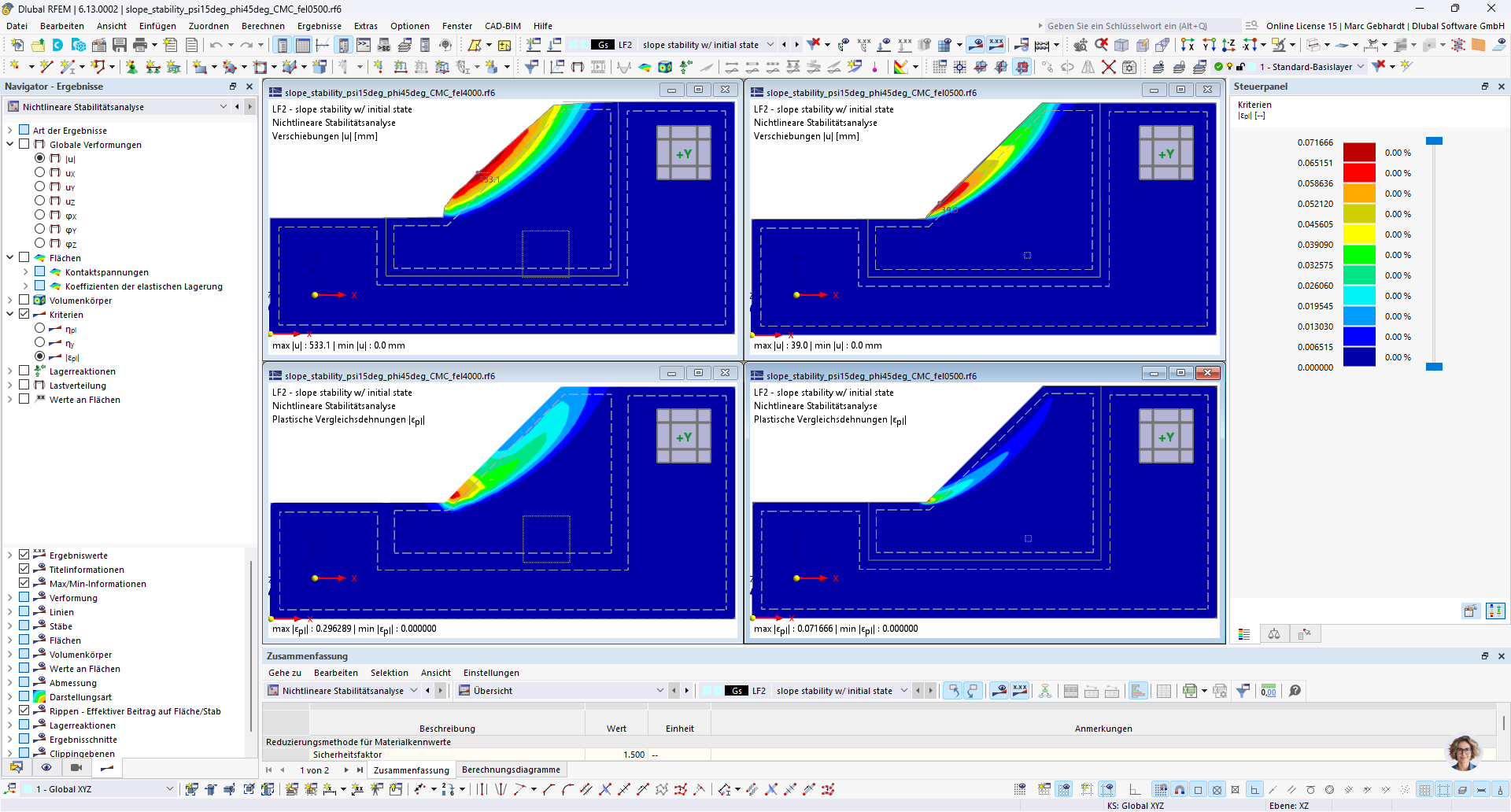Open the Datei menu

click(x=17, y=26)
